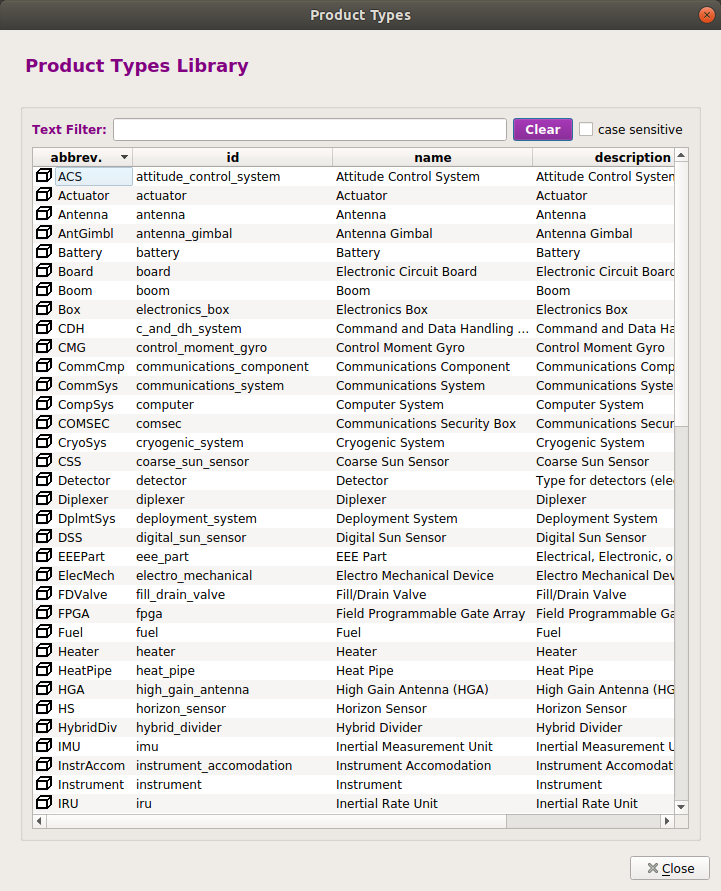721x891 pixels.
Task: Click the cube icon beside AntGimbl
Action: [x=44, y=232]
